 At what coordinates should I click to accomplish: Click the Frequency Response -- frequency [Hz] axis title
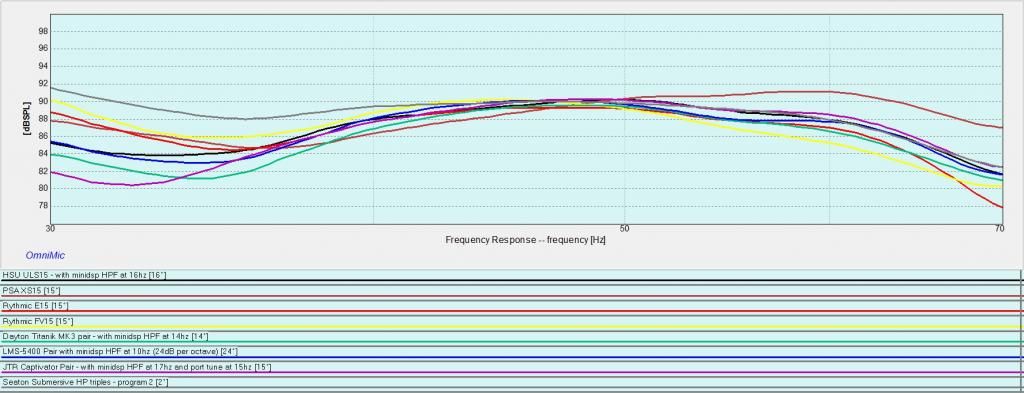click(x=525, y=240)
